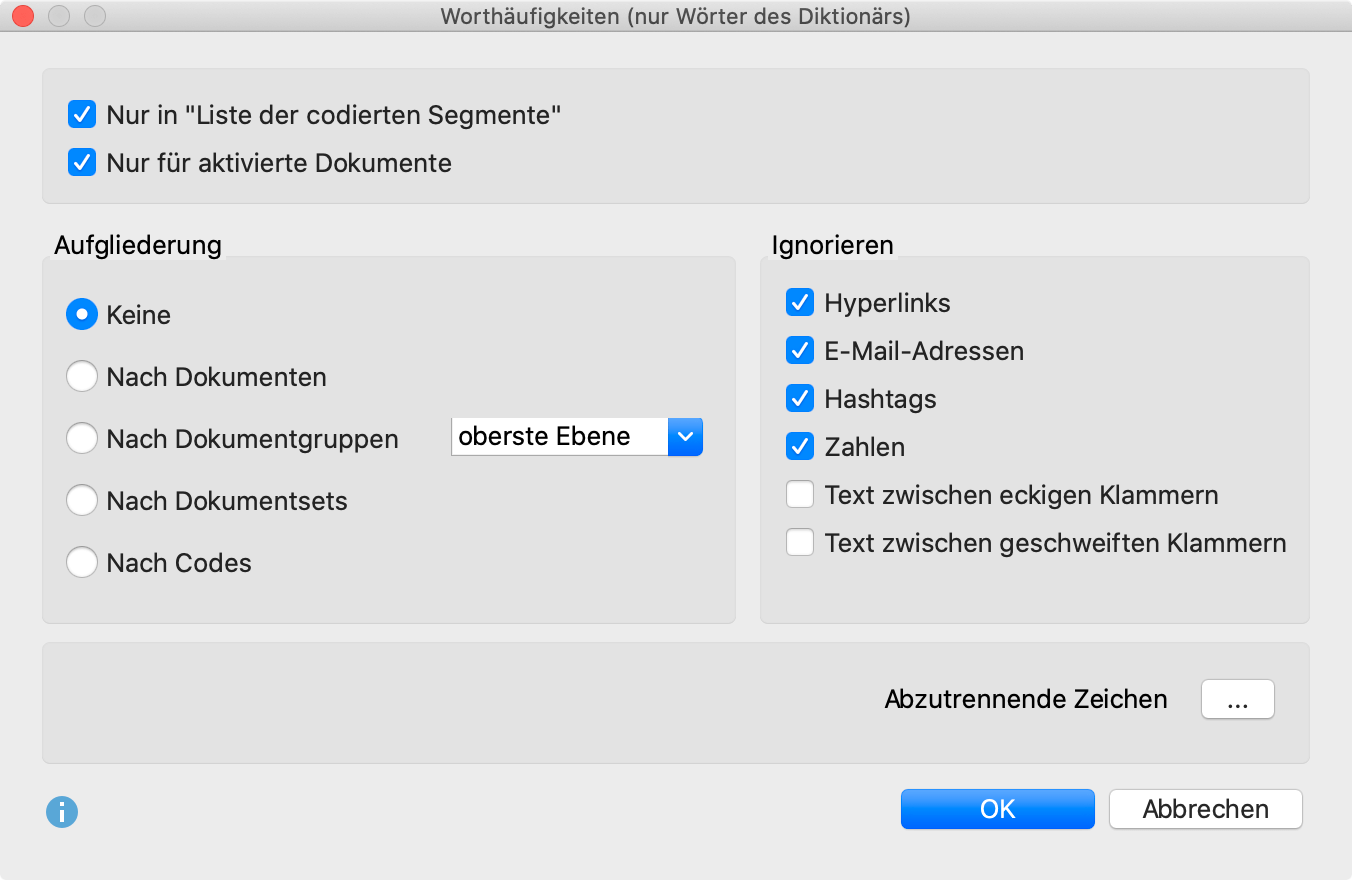The height and width of the screenshot is (880, 1352).
Task: Uncheck Nur in "Liste der codierten Segmente"
Action: pos(82,115)
